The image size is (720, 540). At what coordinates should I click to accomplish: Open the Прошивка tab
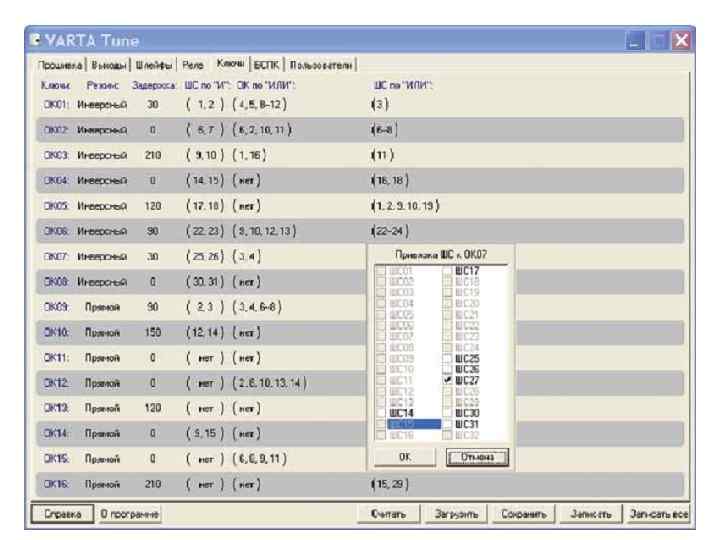pyautogui.click(x=60, y=65)
